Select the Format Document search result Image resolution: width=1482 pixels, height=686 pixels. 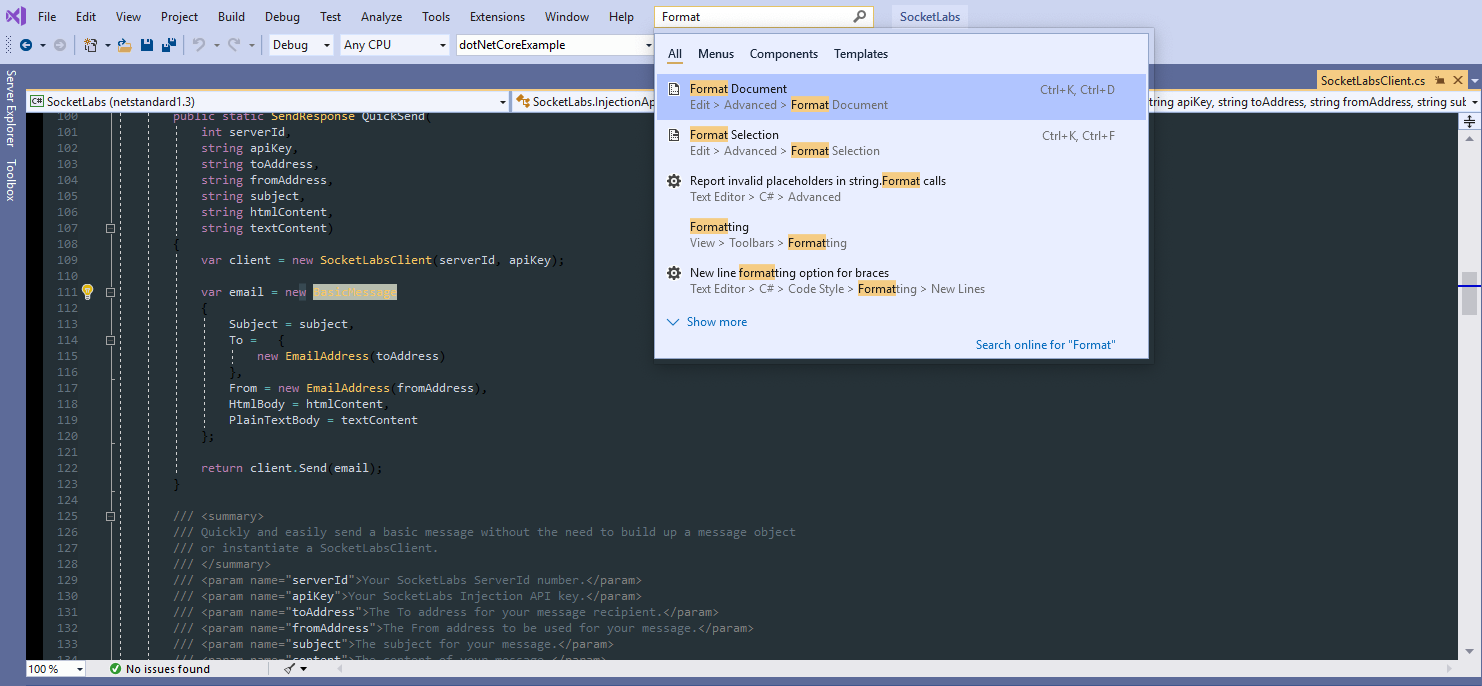[x=901, y=97]
